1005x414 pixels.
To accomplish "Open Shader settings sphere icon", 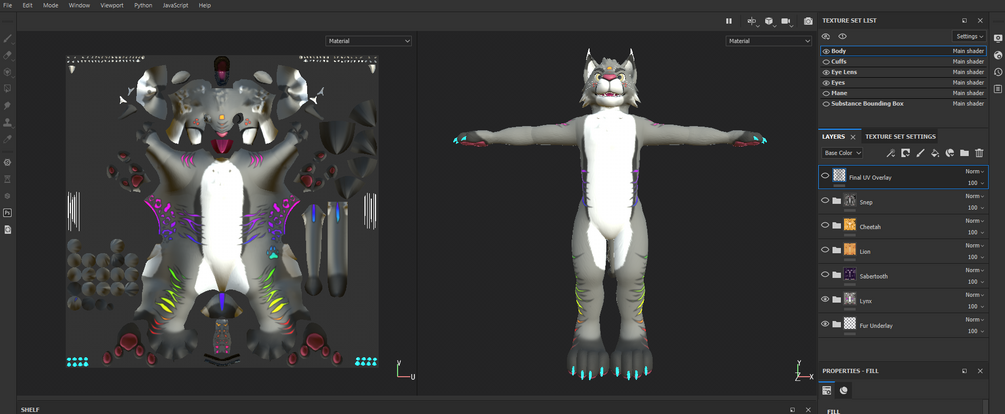I will click(x=998, y=55).
